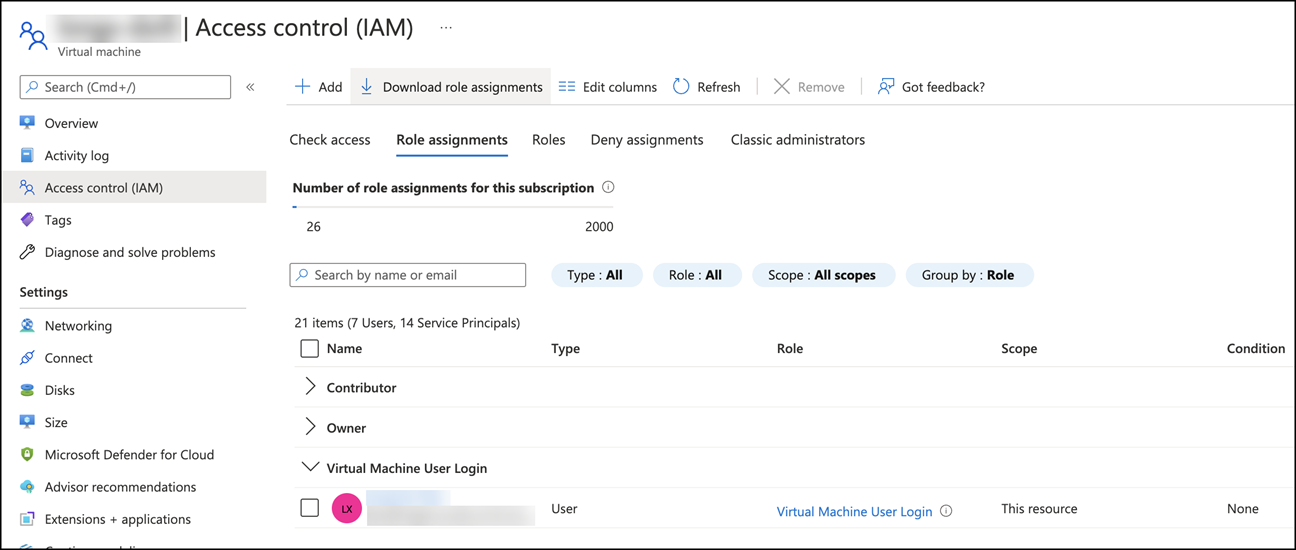Open Activity log via its icon
The image size is (1296, 550).
27,155
